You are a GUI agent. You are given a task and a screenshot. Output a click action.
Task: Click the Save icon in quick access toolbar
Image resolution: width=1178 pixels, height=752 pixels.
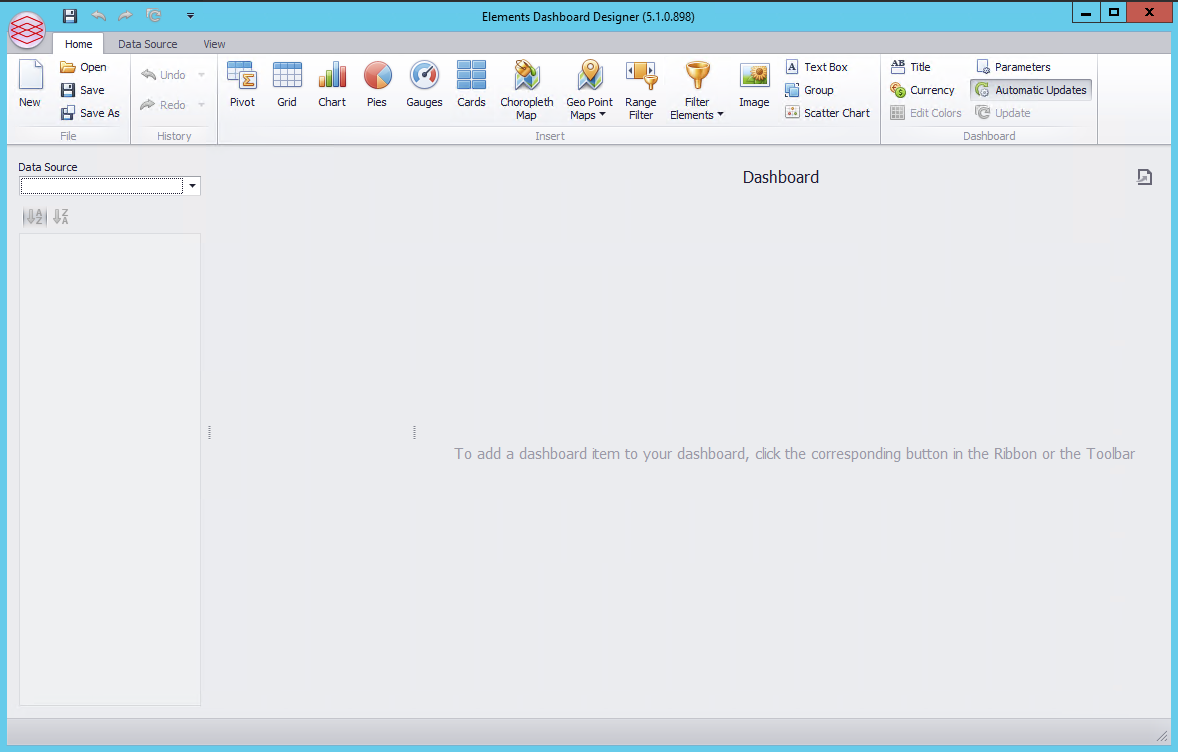click(x=70, y=16)
